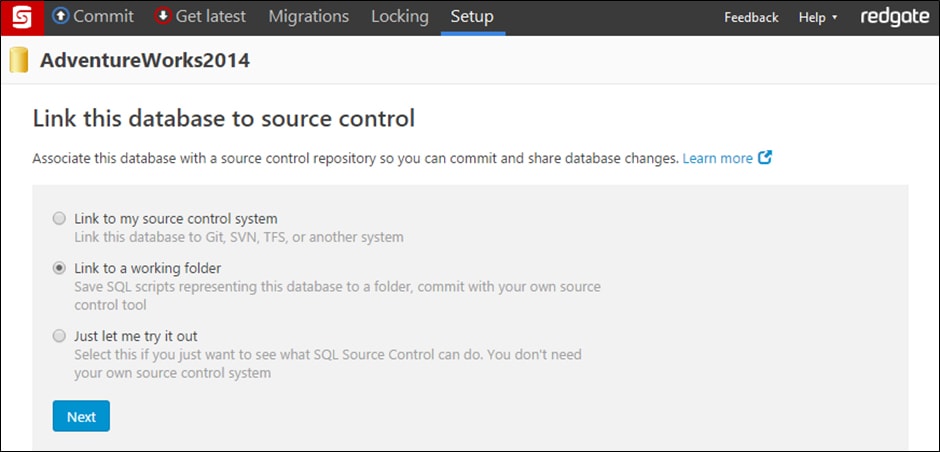Click the Save SQL scripts description text
The width and height of the screenshot is (940, 452).
click(337, 296)
